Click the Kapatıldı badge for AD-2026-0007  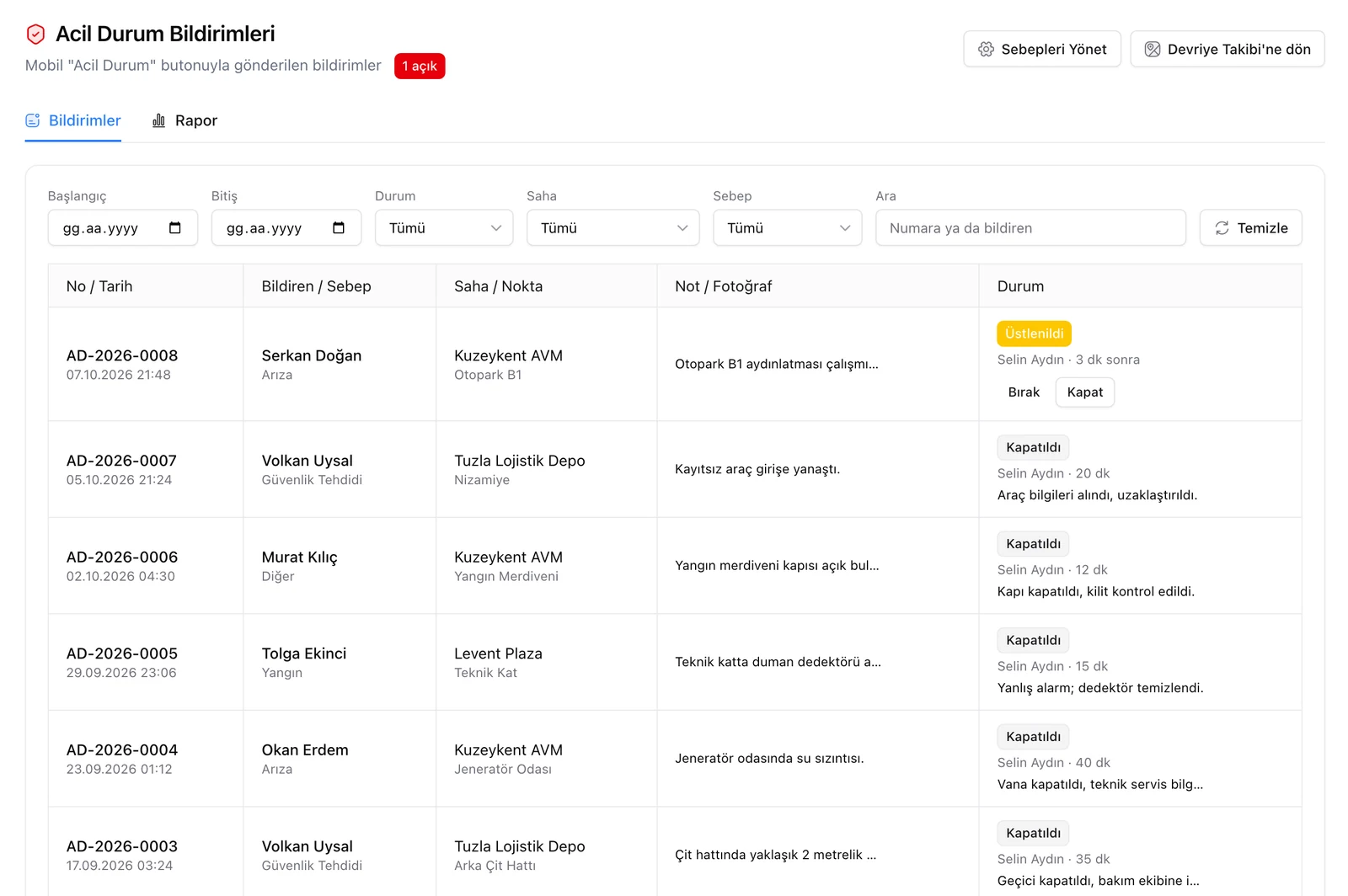pos(1033,447)
